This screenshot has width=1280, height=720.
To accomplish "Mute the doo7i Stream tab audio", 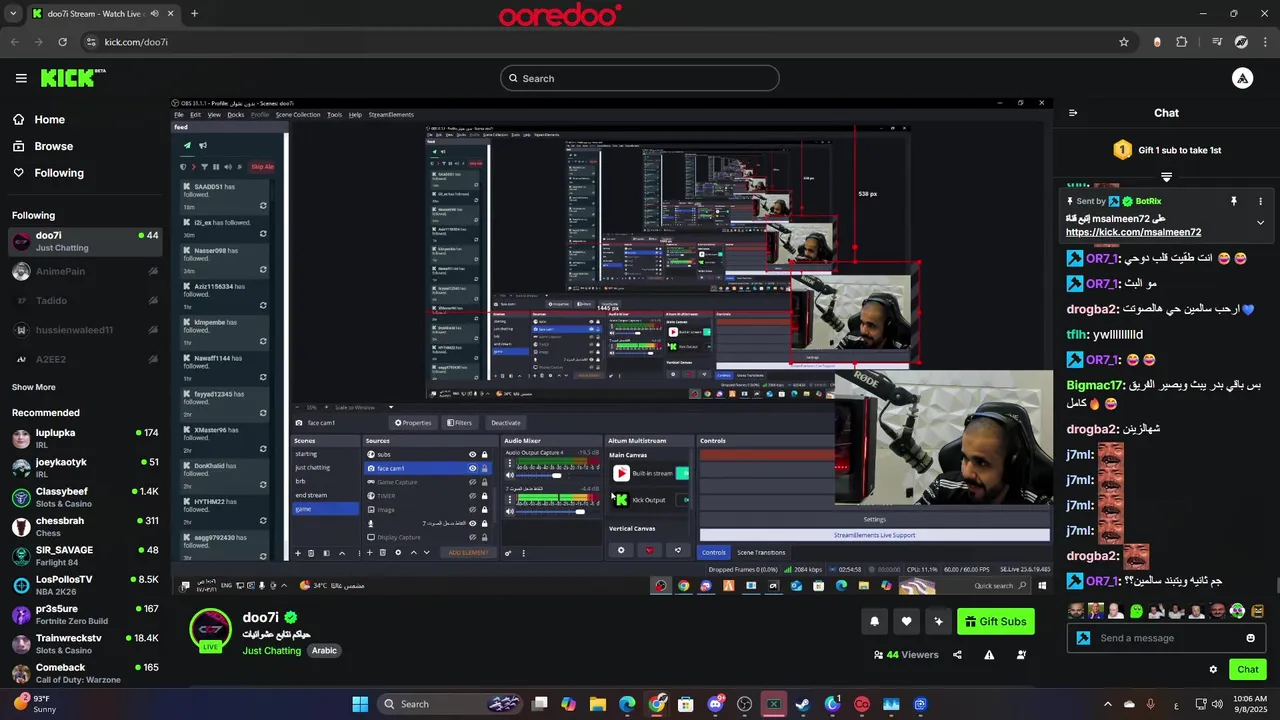I will click(154, 14).
